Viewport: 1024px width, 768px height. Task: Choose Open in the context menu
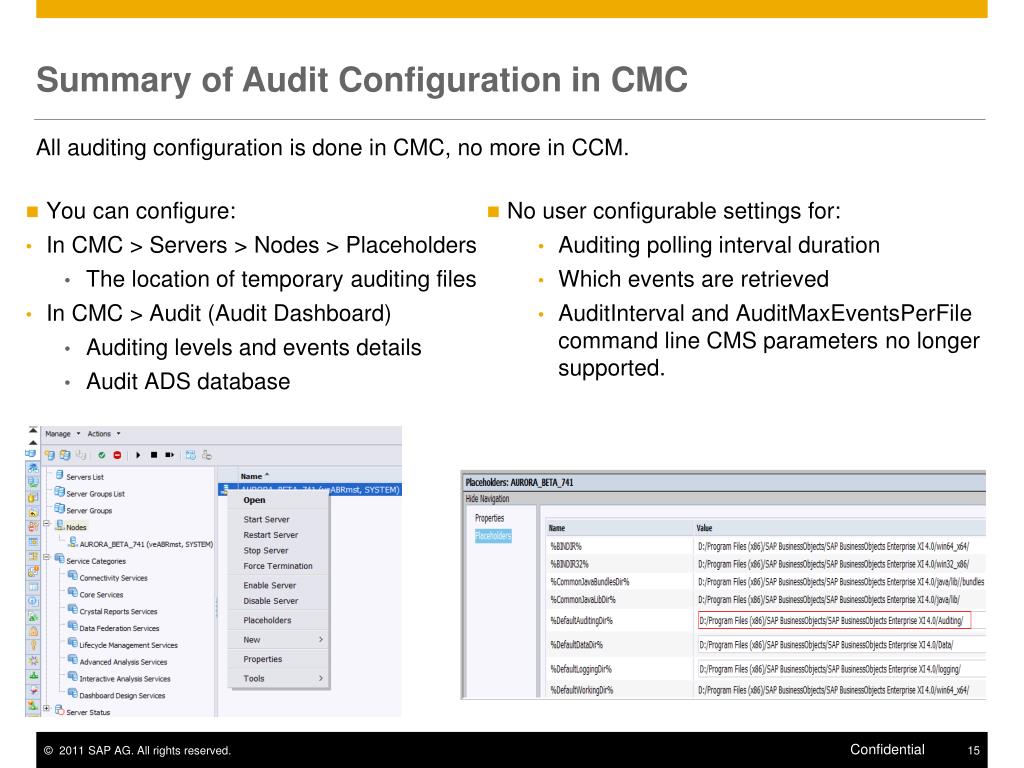click(255, 500)
